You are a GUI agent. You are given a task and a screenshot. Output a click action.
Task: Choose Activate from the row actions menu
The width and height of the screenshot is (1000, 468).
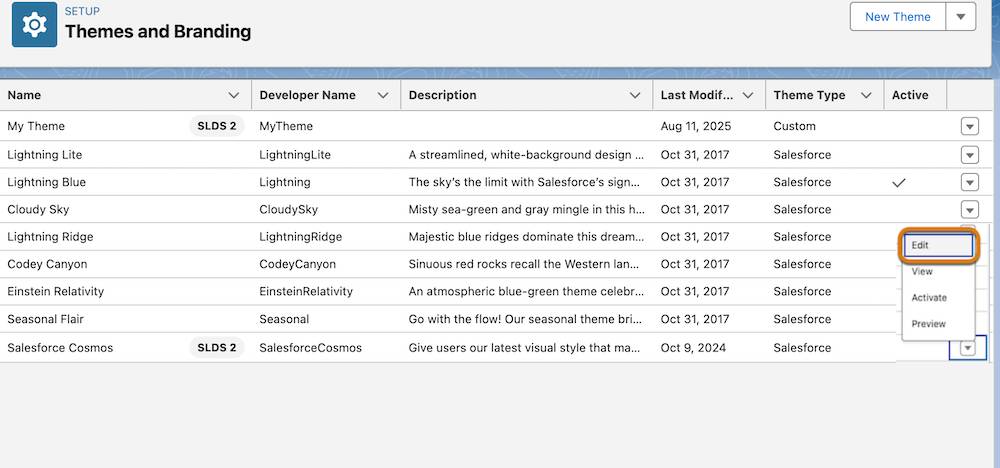click(938, 298)
